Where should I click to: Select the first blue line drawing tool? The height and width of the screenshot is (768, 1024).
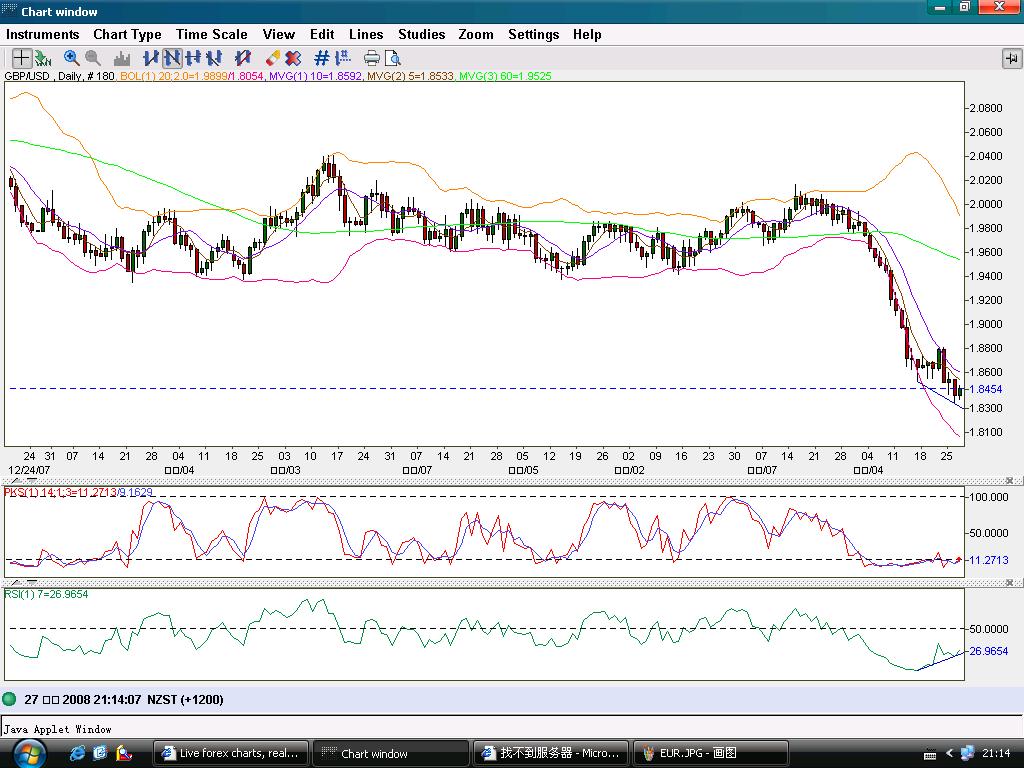pos(152,59)
